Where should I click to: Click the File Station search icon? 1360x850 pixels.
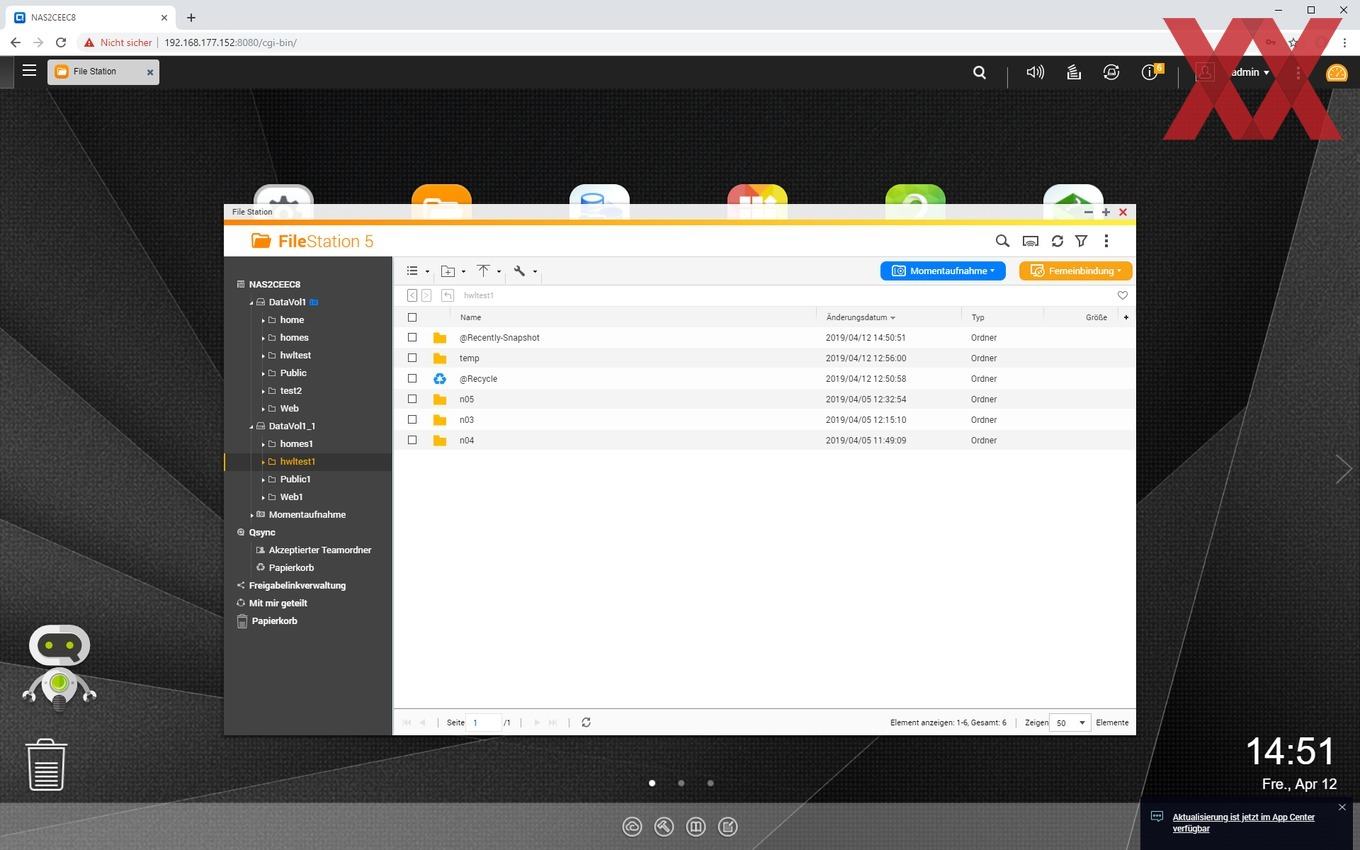[x=1002, y=241]
